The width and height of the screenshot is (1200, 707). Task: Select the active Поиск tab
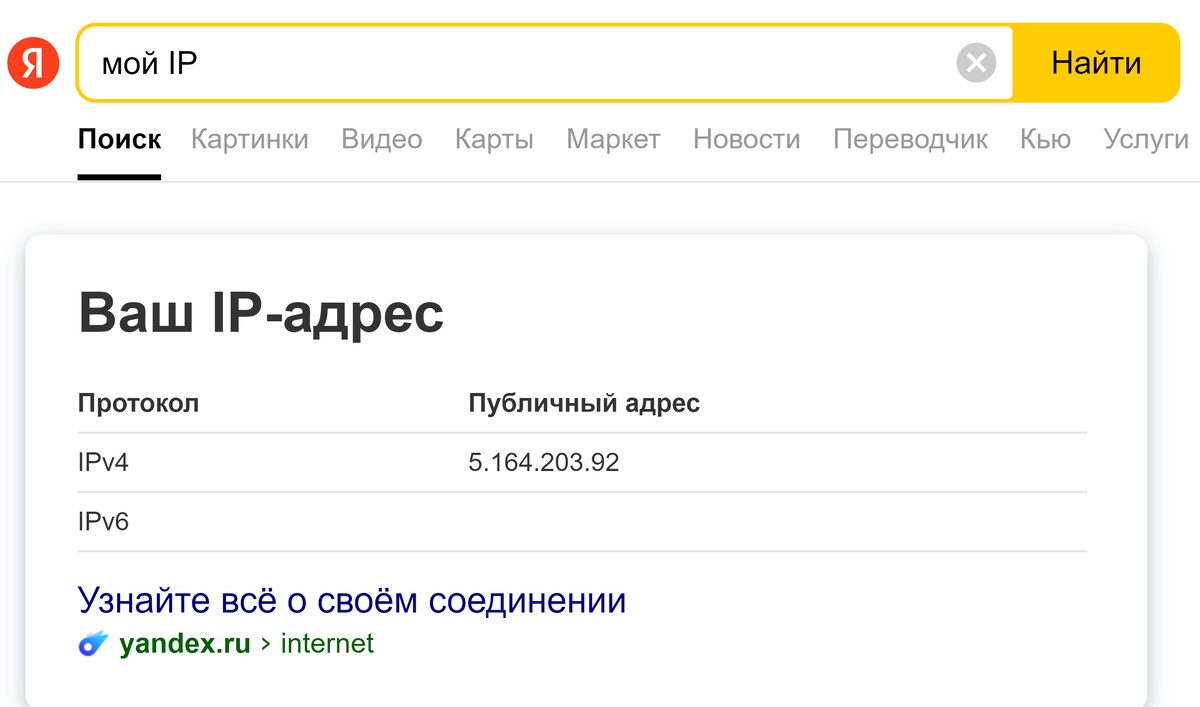(119, 140)
